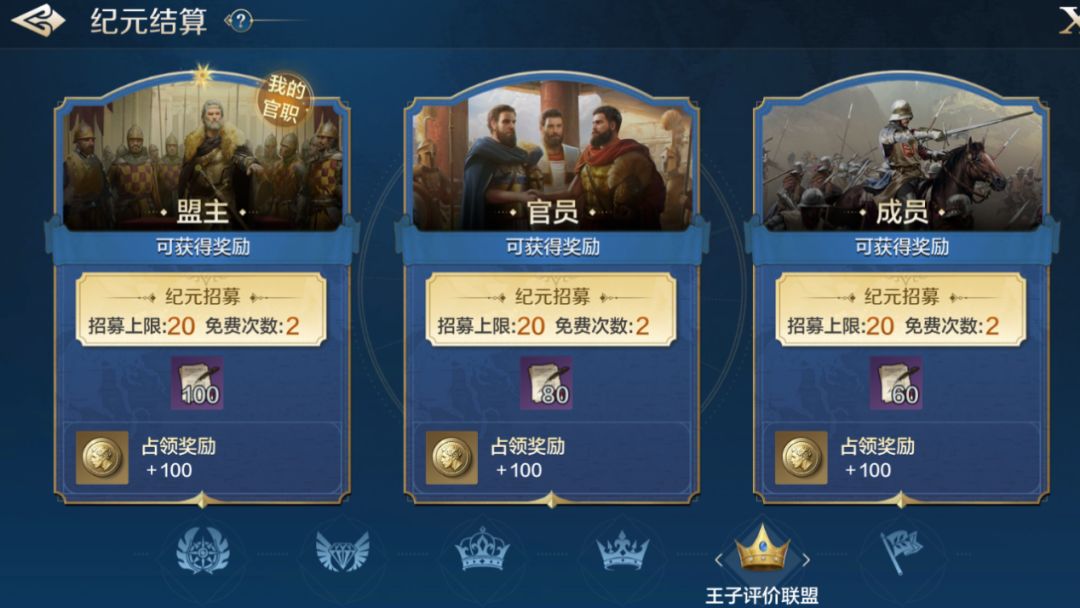The image size is (1080, 608).
Task: Open the 纪元结算 help question mark
Action: coord(240,21)
